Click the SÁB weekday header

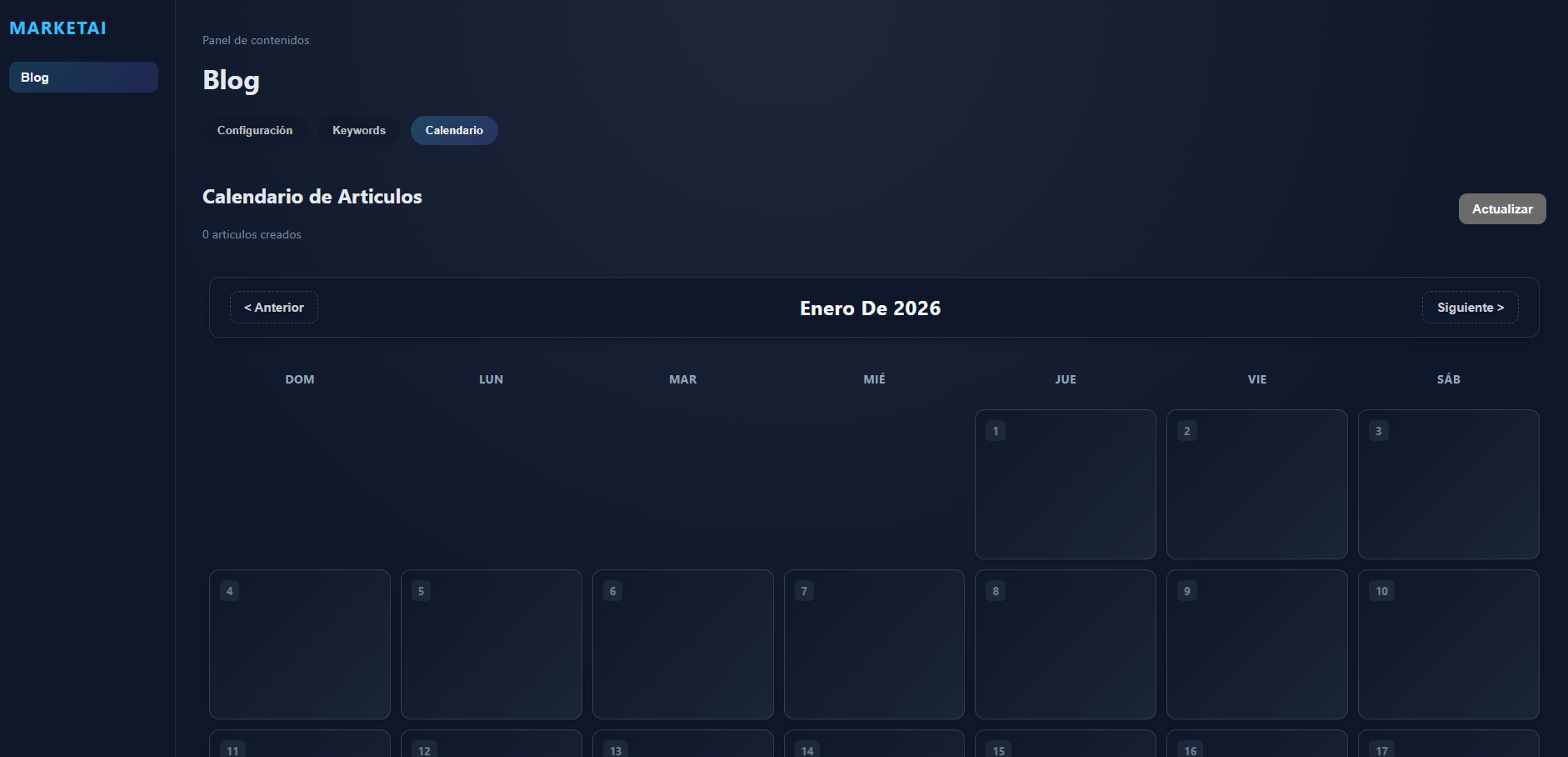pos(1449,379)
